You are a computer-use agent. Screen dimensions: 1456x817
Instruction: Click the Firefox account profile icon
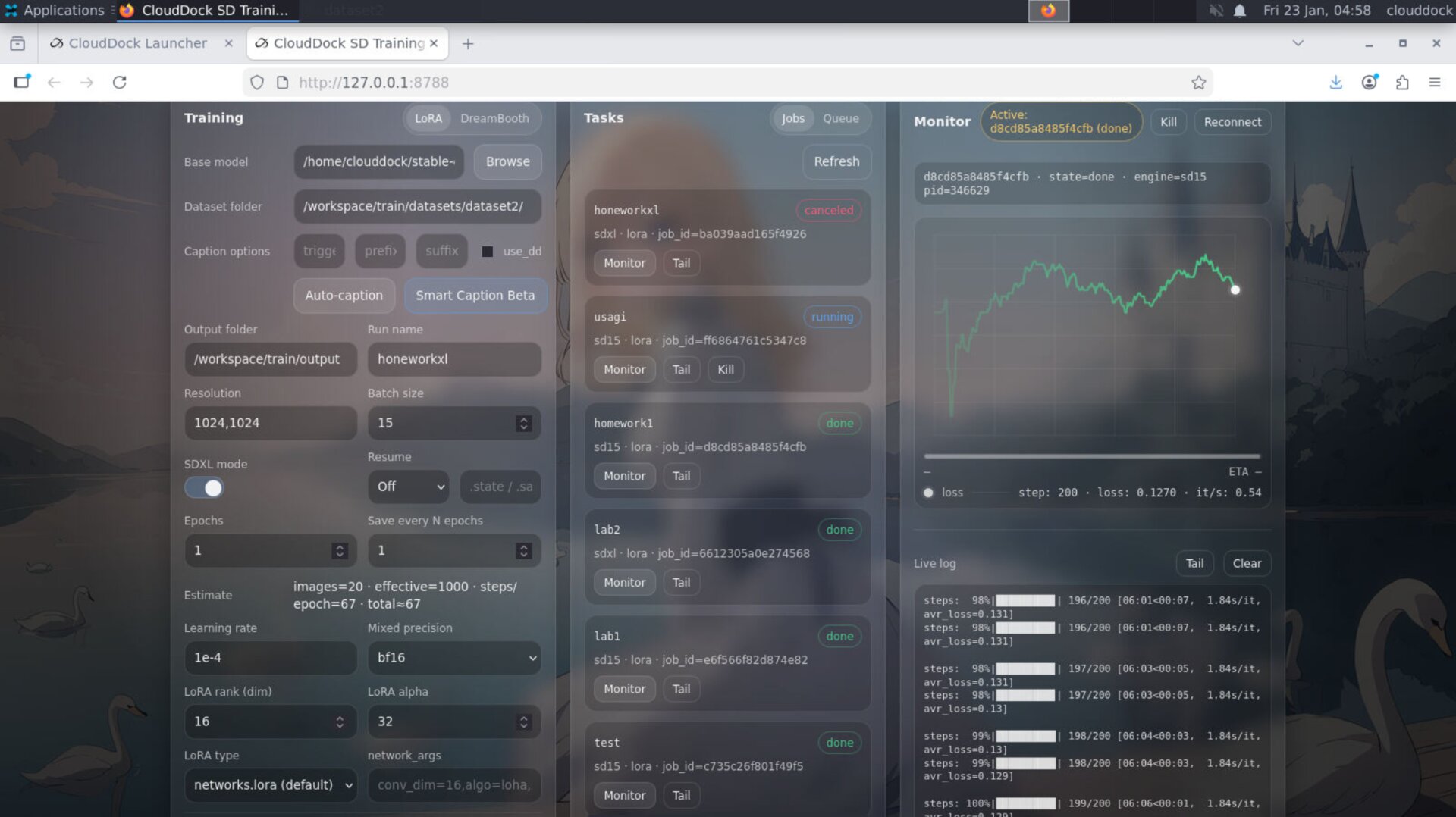1369,83
